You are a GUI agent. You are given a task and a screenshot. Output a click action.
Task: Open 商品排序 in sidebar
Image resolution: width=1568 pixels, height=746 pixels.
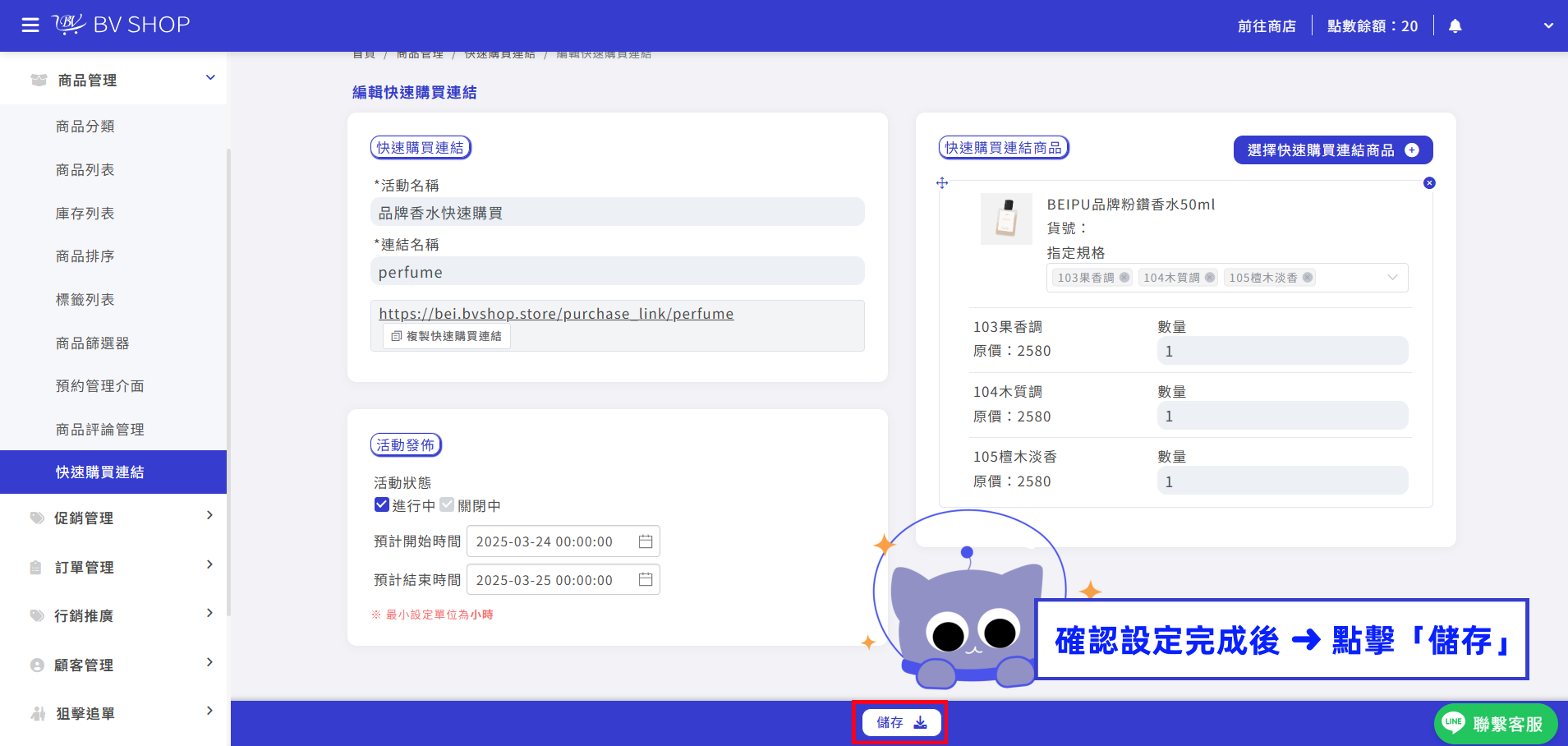pyautogui.click(x=85, y=256)
